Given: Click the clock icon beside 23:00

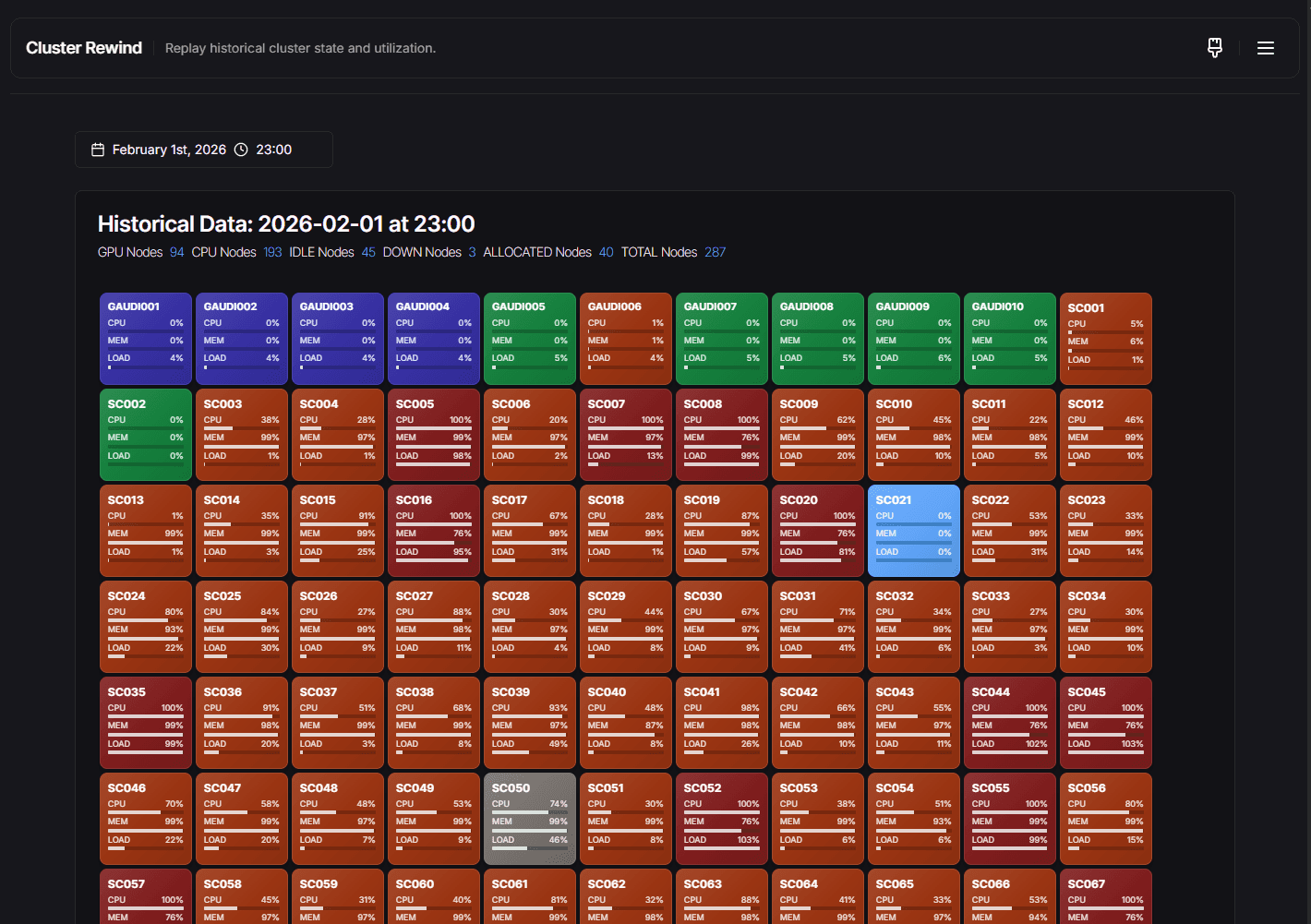Looking at the screenshot, I should pos(241,150).
